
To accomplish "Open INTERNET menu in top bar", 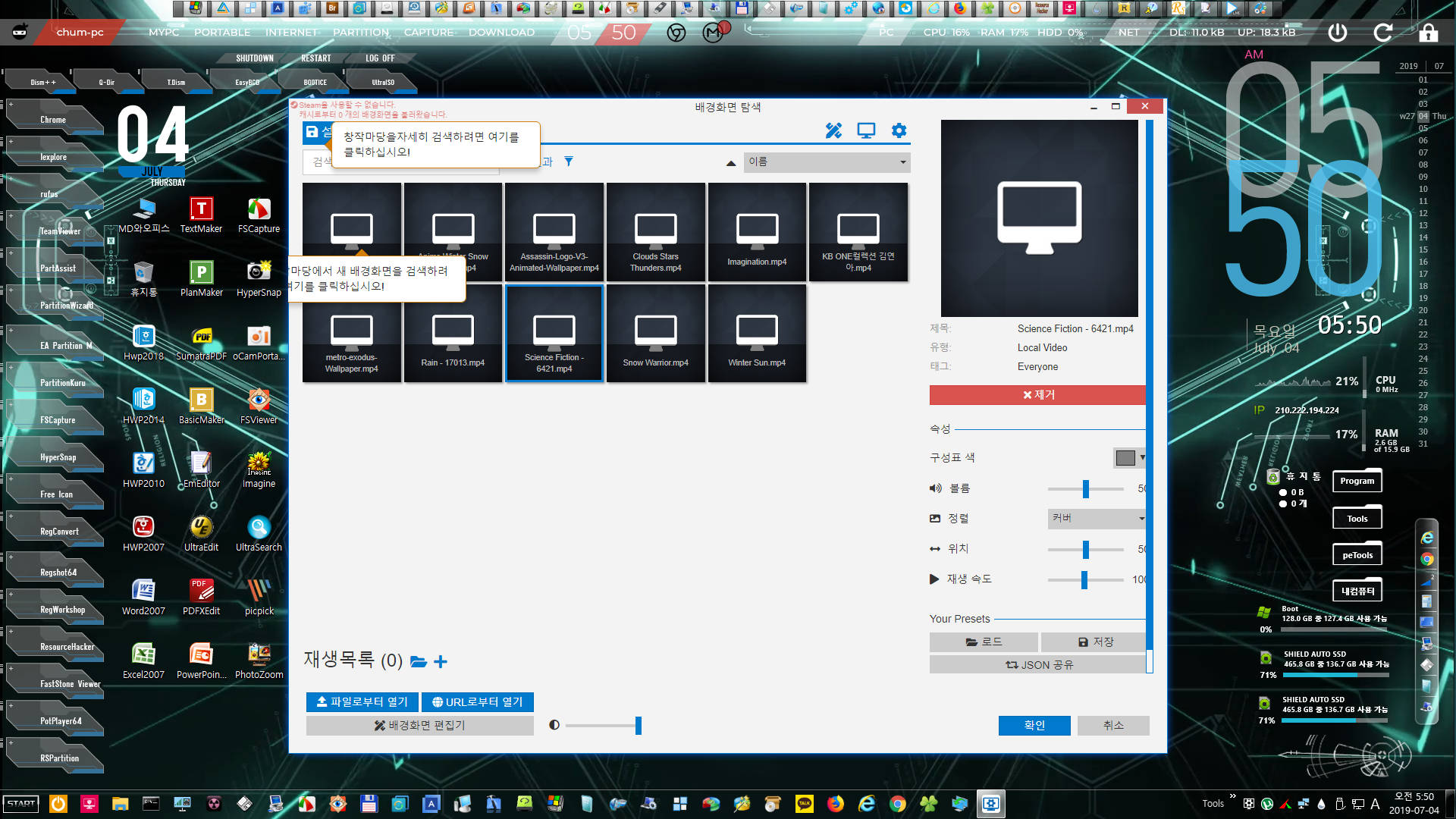I will click(x=291, y=33).
